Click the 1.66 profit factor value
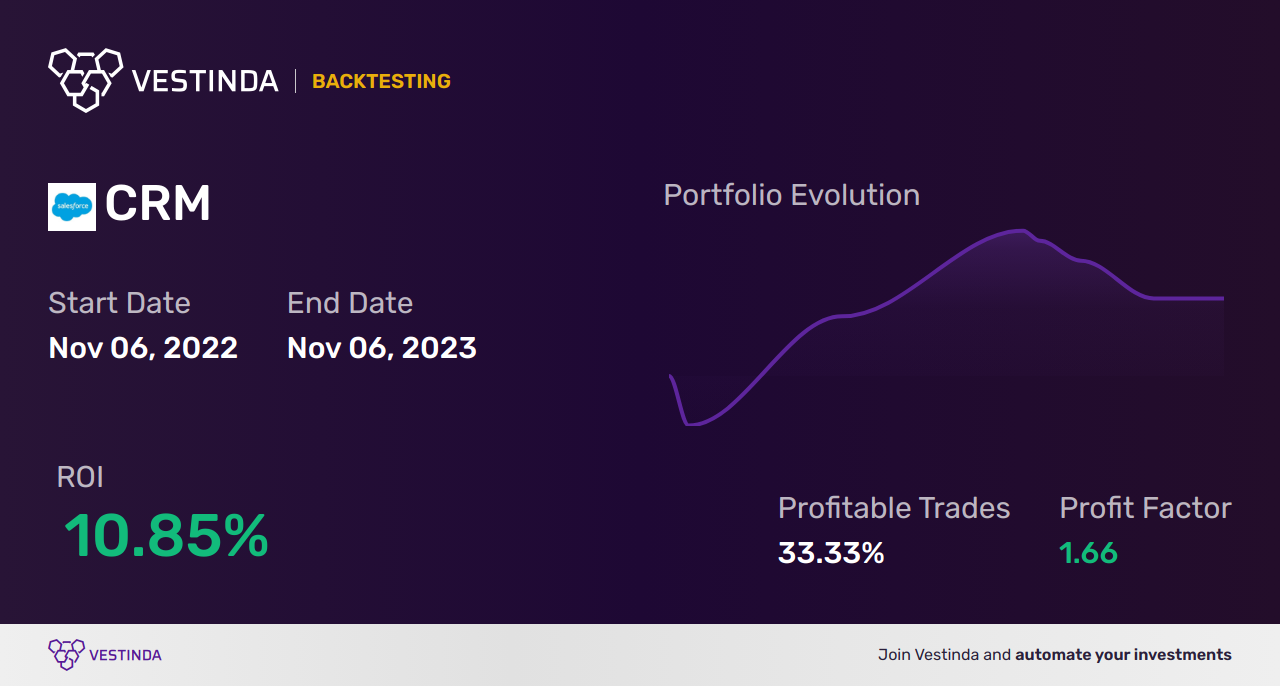The width and height of the screenshot is (1280, 686). pos(1088,553)
